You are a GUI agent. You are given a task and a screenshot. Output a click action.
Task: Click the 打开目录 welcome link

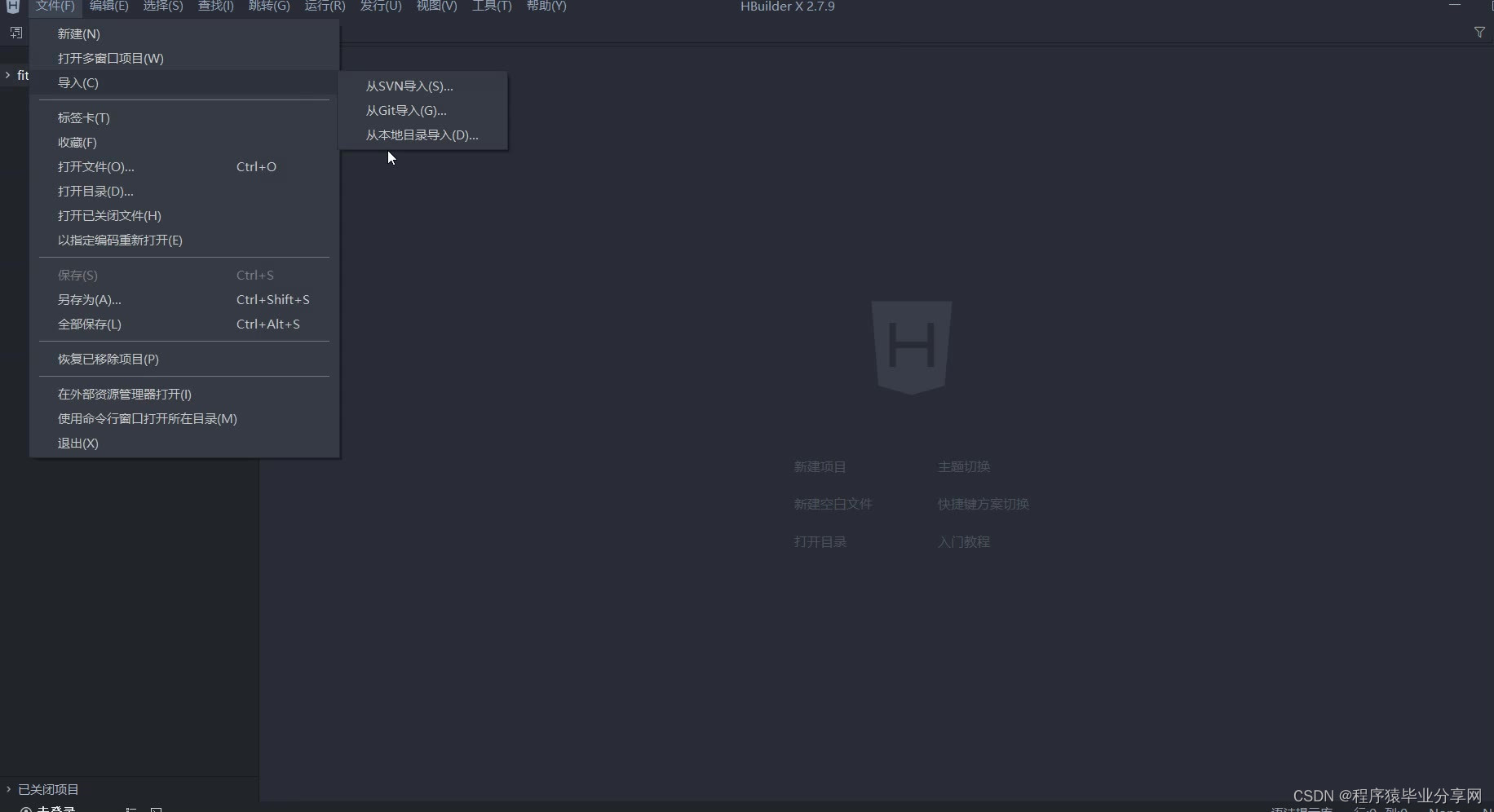click(820, 541)
